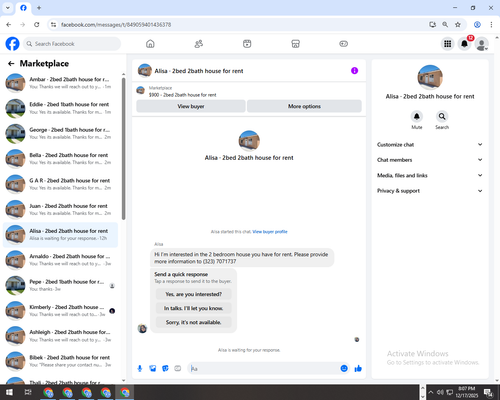Open the browser zoom magnifier icon

445,25
